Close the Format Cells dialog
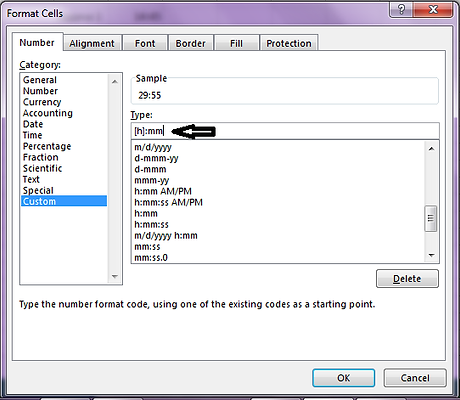 coord(433,9)
